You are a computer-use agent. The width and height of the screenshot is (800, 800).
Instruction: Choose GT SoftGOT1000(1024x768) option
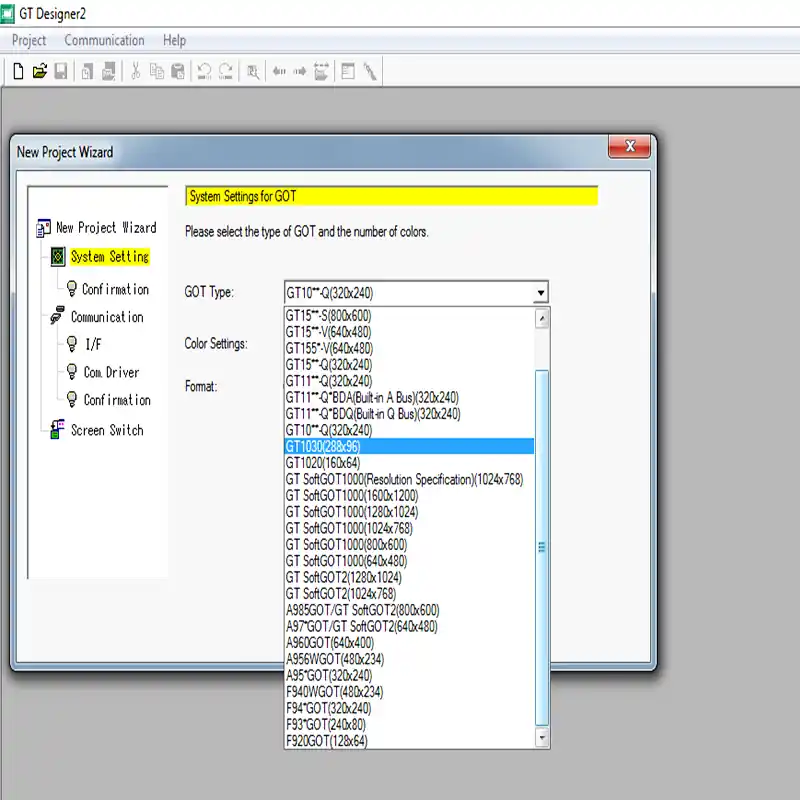(x=349, y=528)
